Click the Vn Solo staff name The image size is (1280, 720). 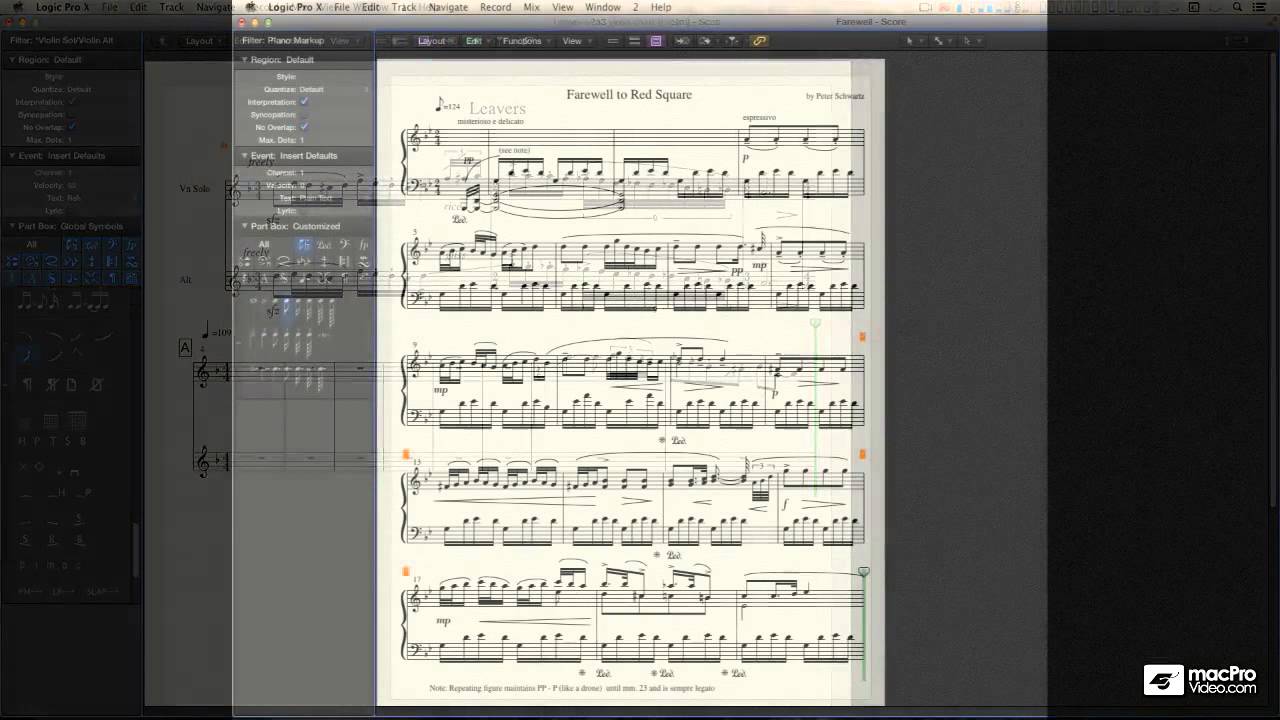[x=195, y=188]
